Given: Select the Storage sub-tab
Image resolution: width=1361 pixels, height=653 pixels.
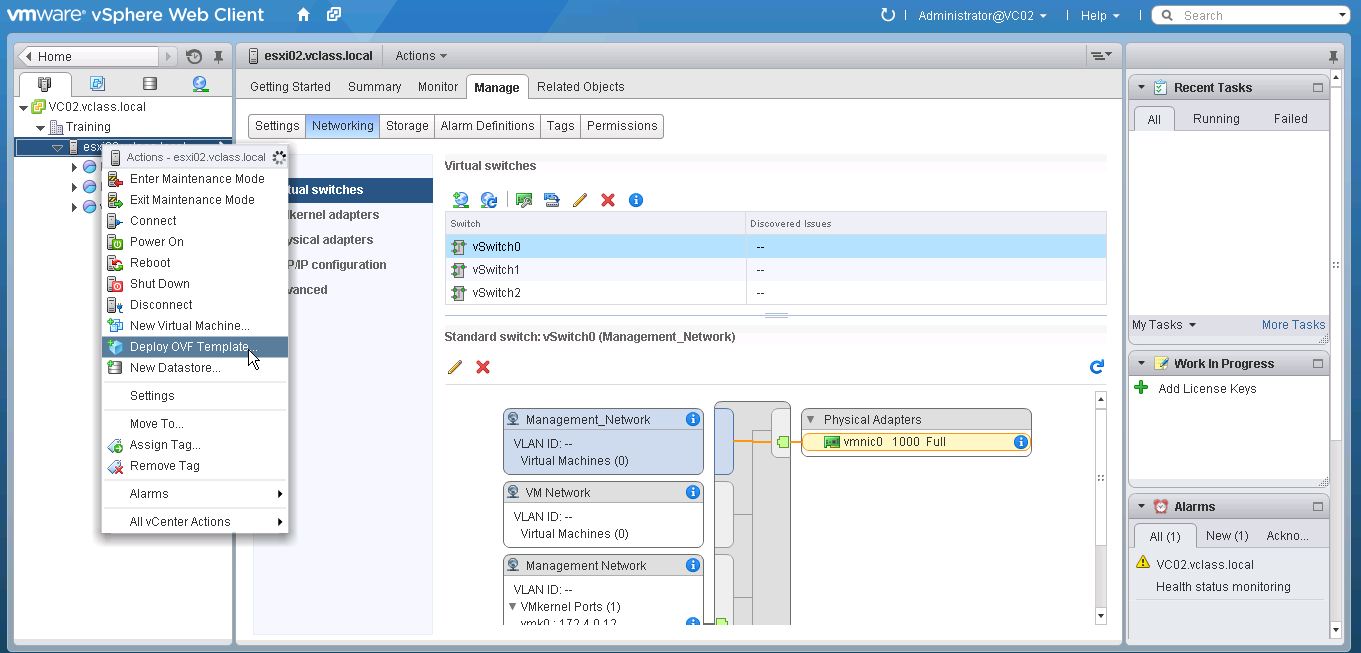Looking at the screenshot, I should pyautogui.click(x=407, y=126).
